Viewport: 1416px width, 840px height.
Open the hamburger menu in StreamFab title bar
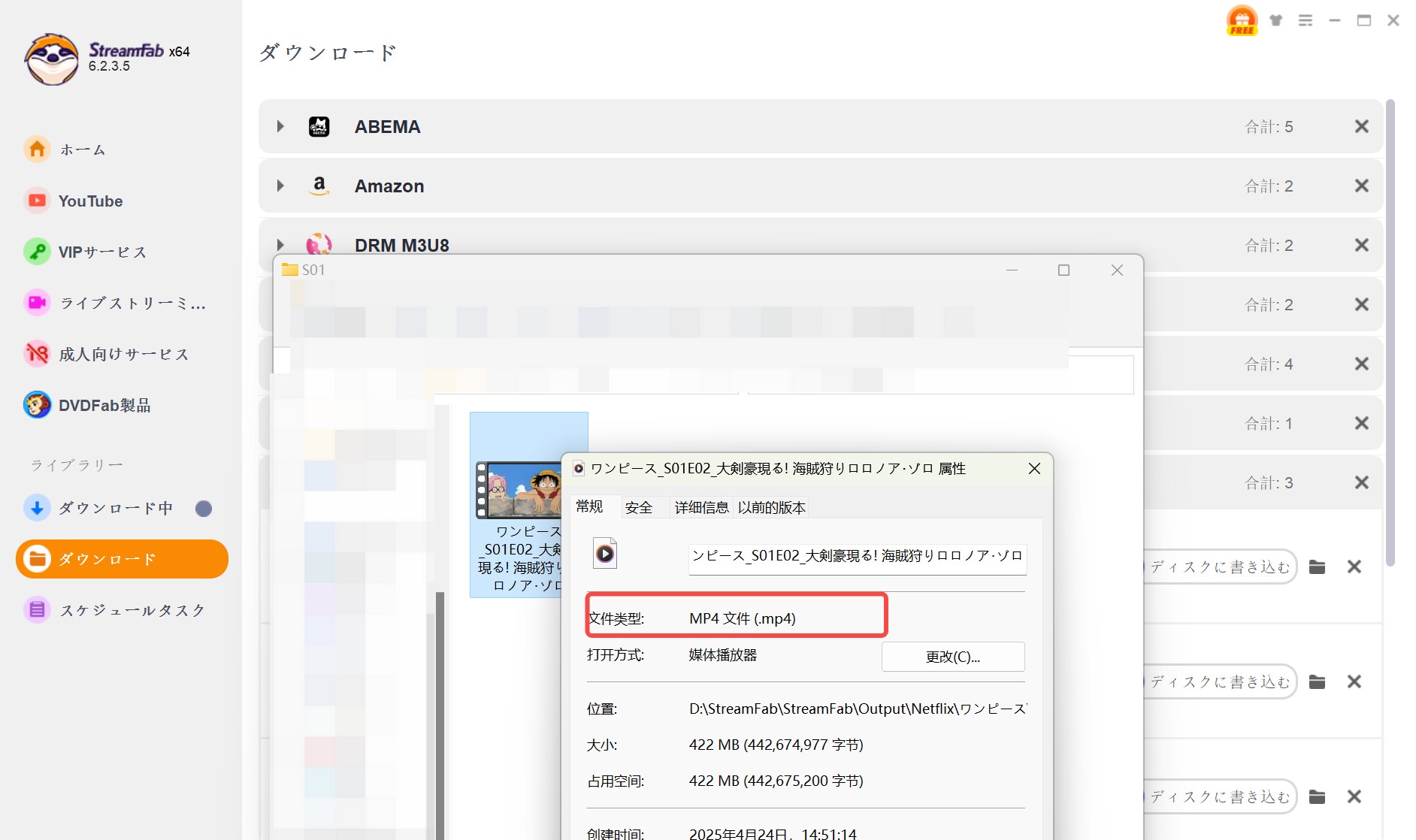pyautogui.click(x=1306, y=20)
